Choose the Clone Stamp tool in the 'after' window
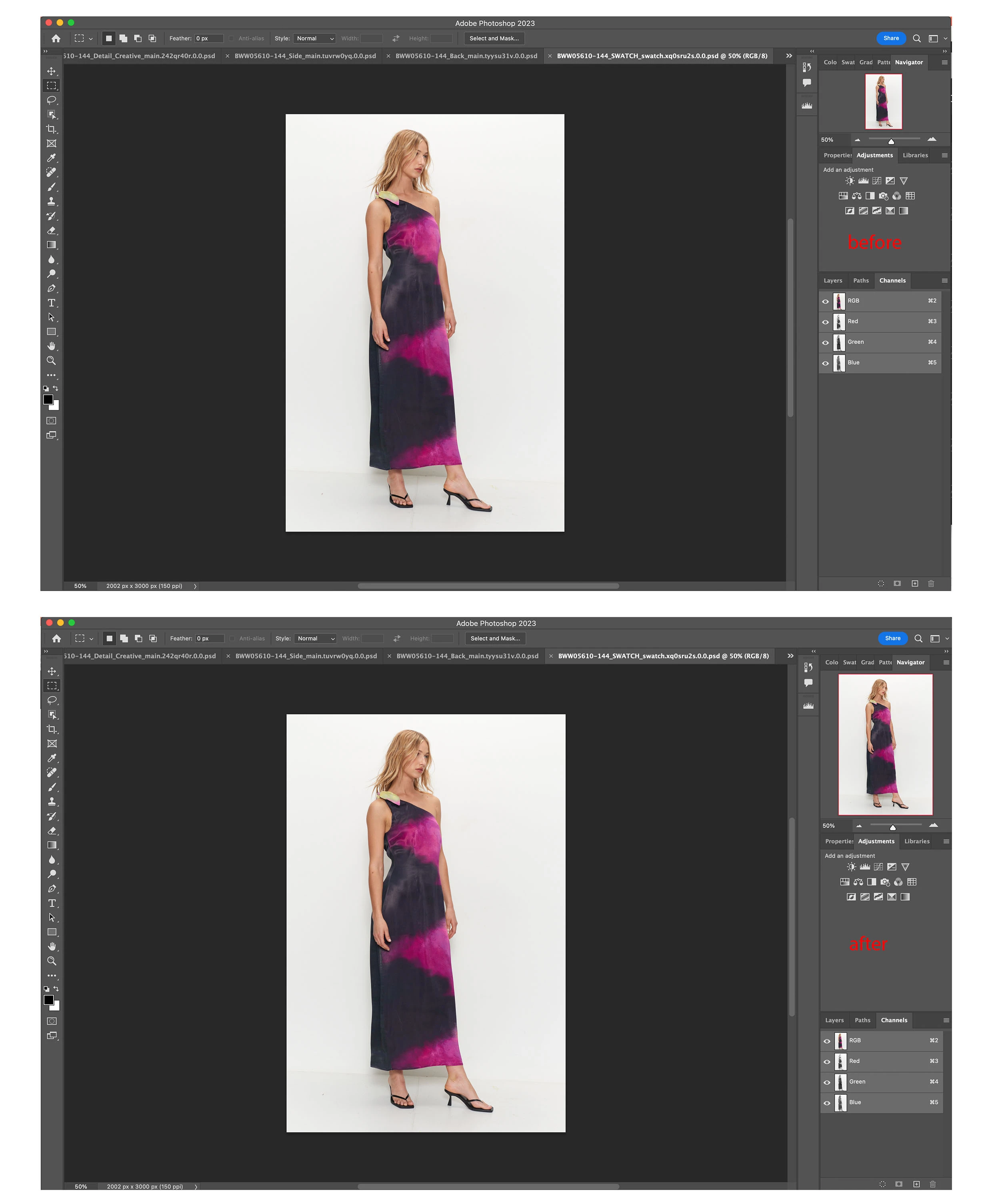 coord(52,801)
